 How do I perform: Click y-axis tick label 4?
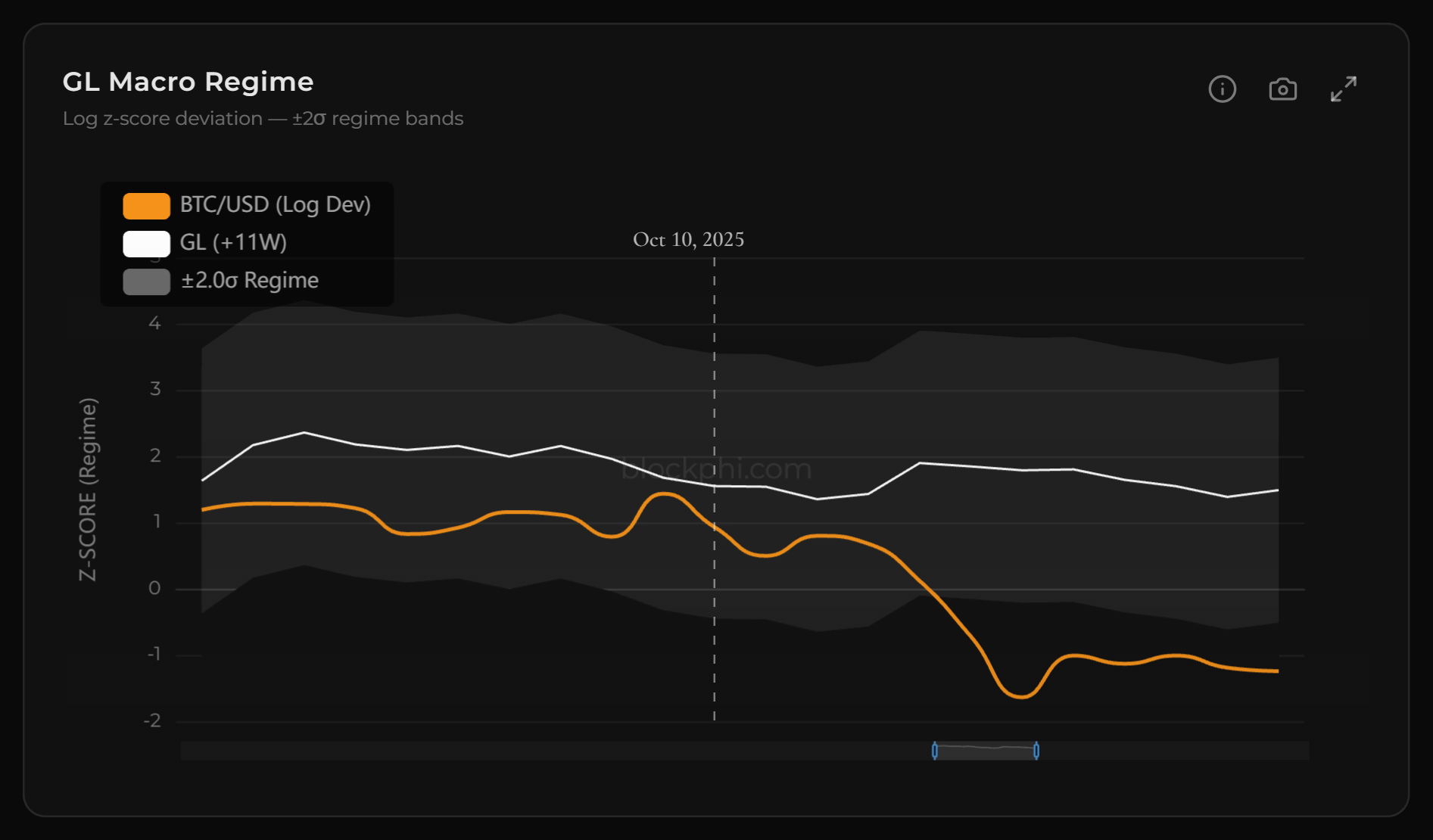(x=155, y=324)
